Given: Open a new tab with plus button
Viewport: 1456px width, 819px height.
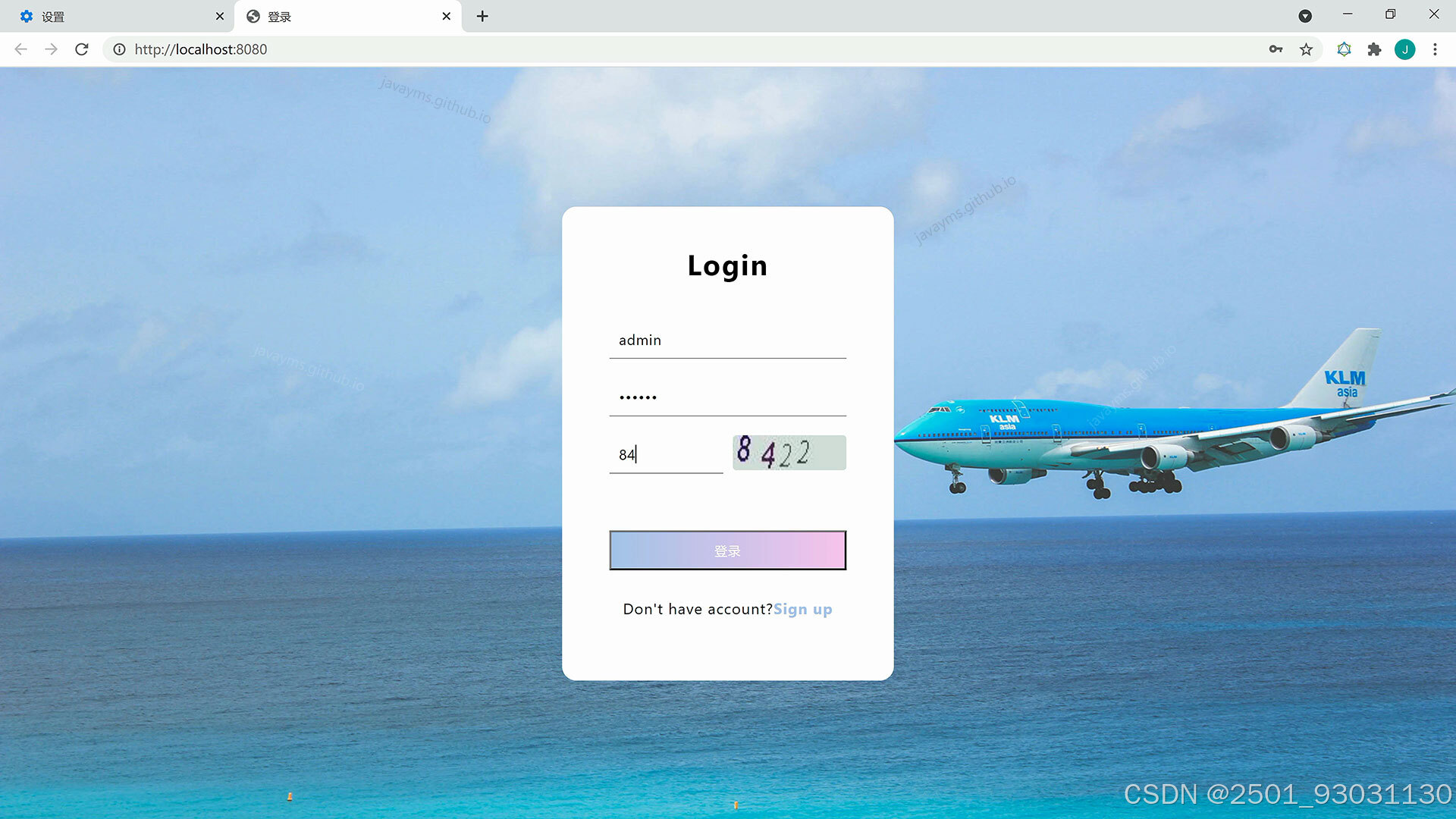Looking at the screenshot, I should tap(482, 16).
